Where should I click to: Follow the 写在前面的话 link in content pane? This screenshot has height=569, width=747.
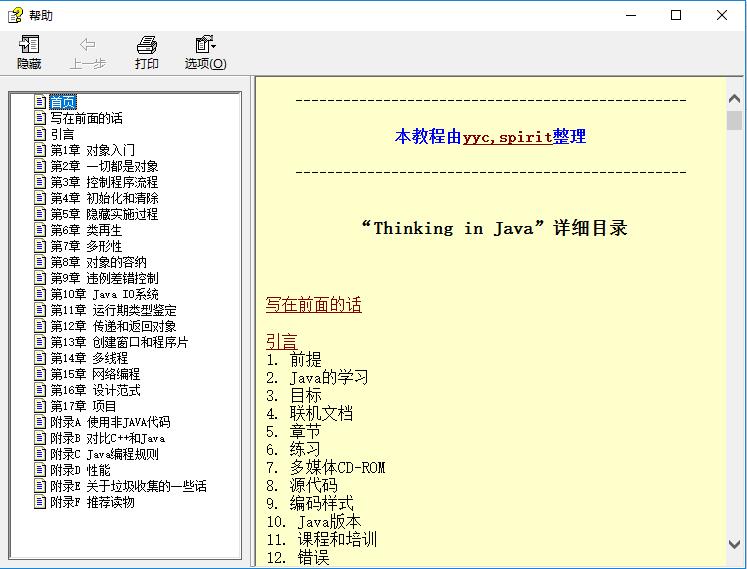coord(313,305)
